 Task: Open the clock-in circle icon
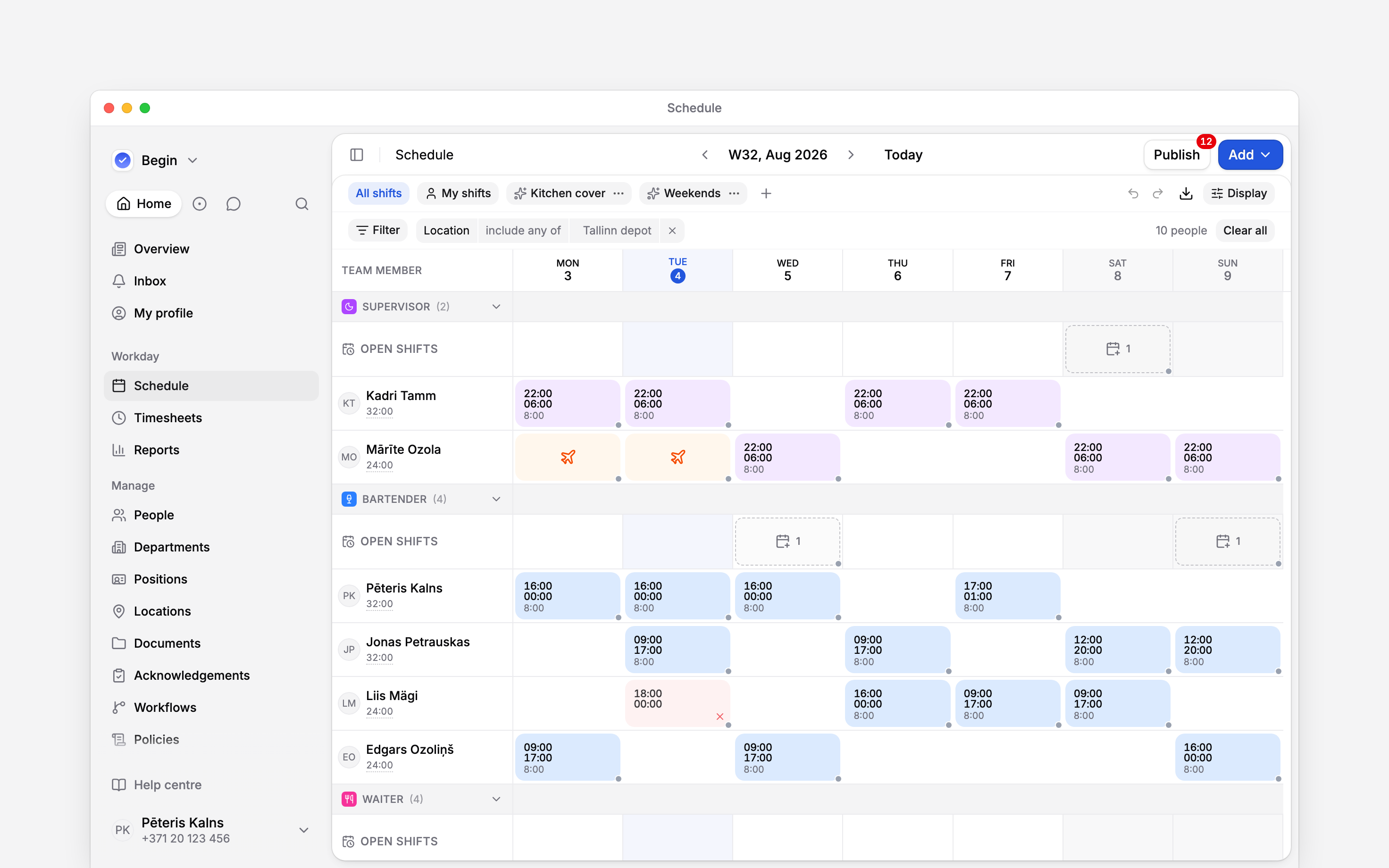pos(199,204)
